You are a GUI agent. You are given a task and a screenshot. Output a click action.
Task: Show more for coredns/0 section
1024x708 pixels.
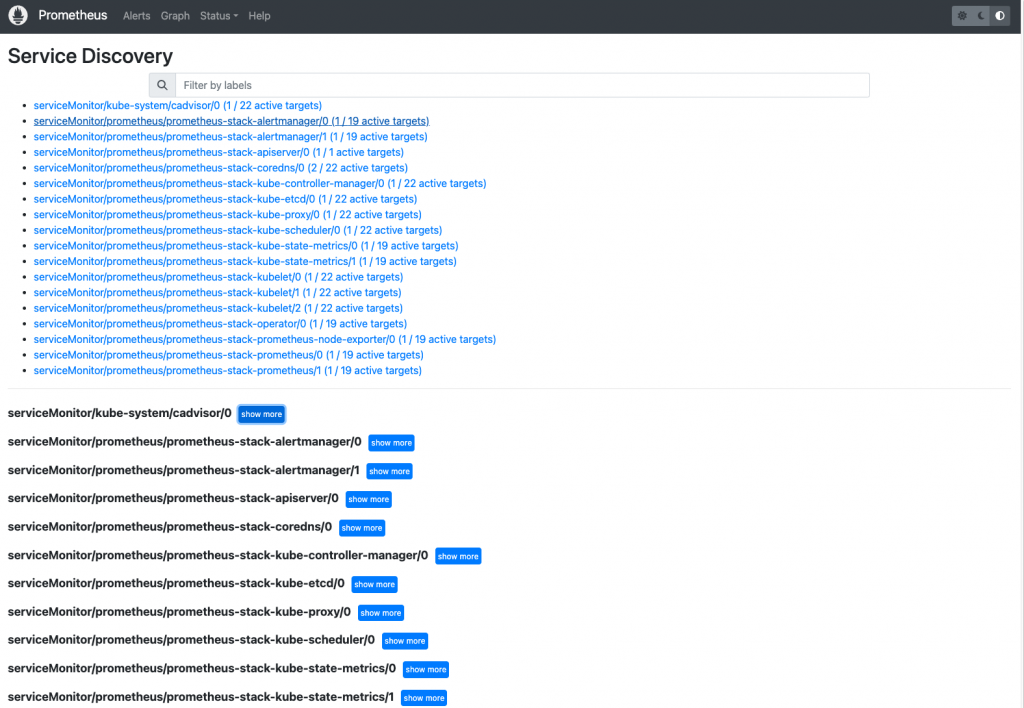click(x=362, y=528)
